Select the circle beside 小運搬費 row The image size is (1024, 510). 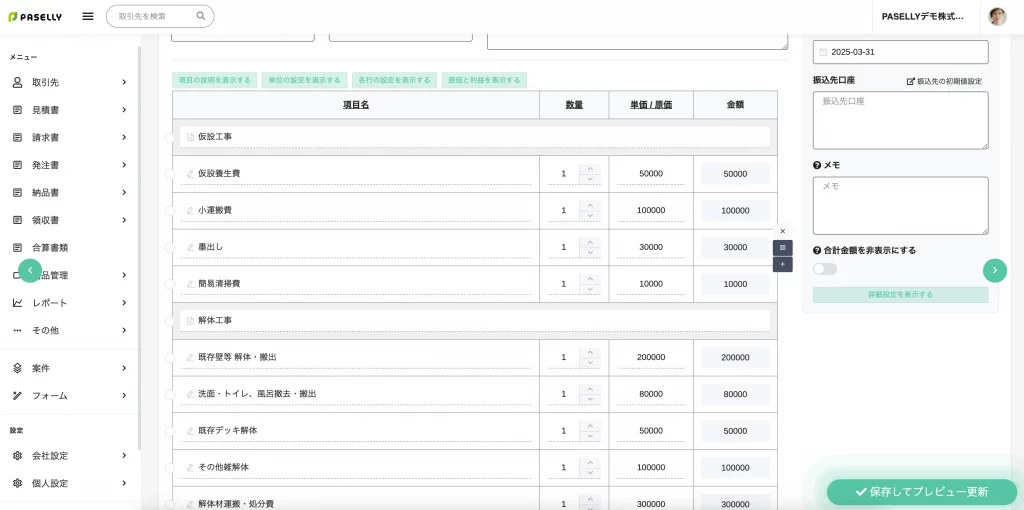(x=169, y=211)
